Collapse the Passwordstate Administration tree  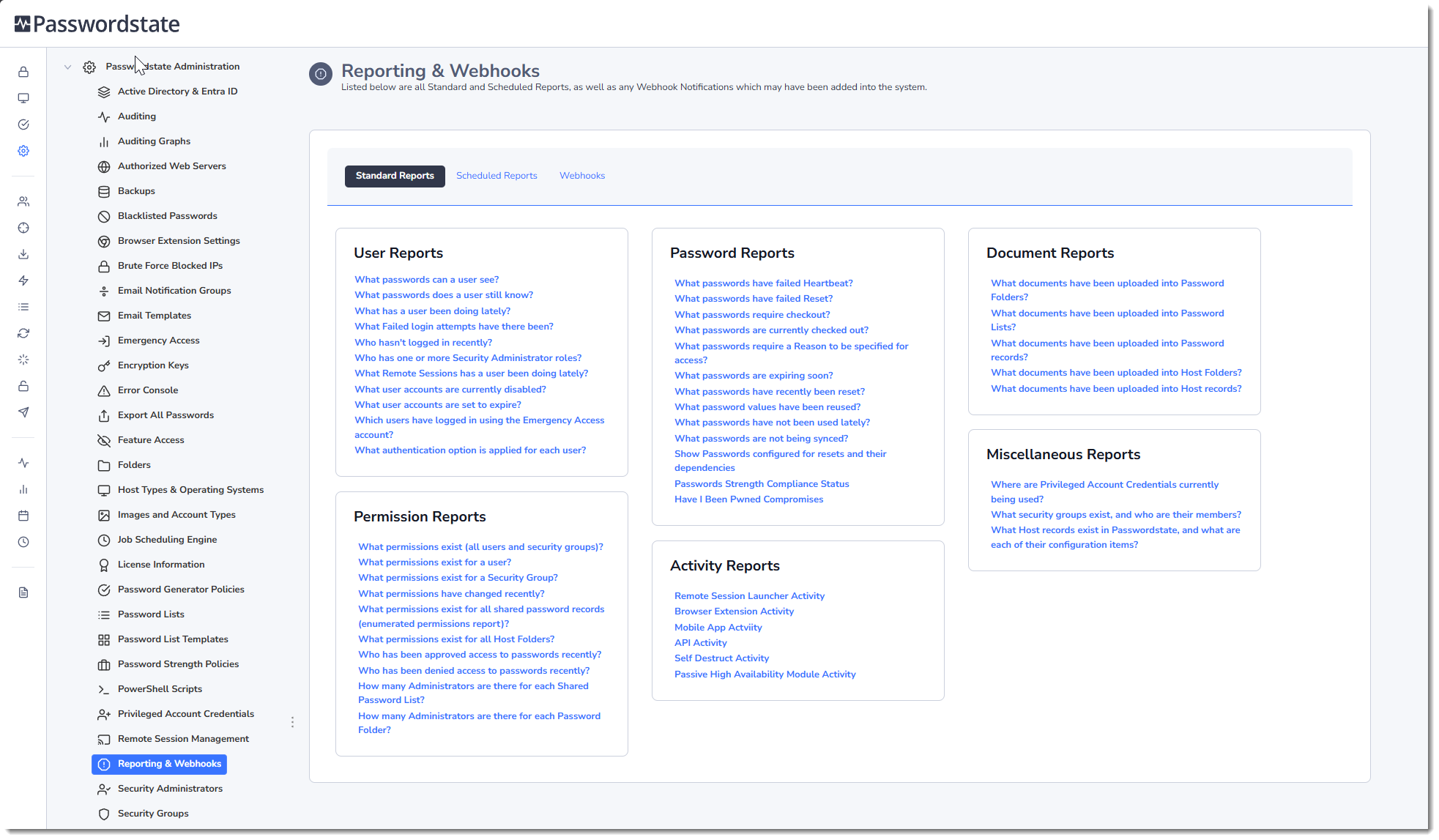[x=67, y=67]
